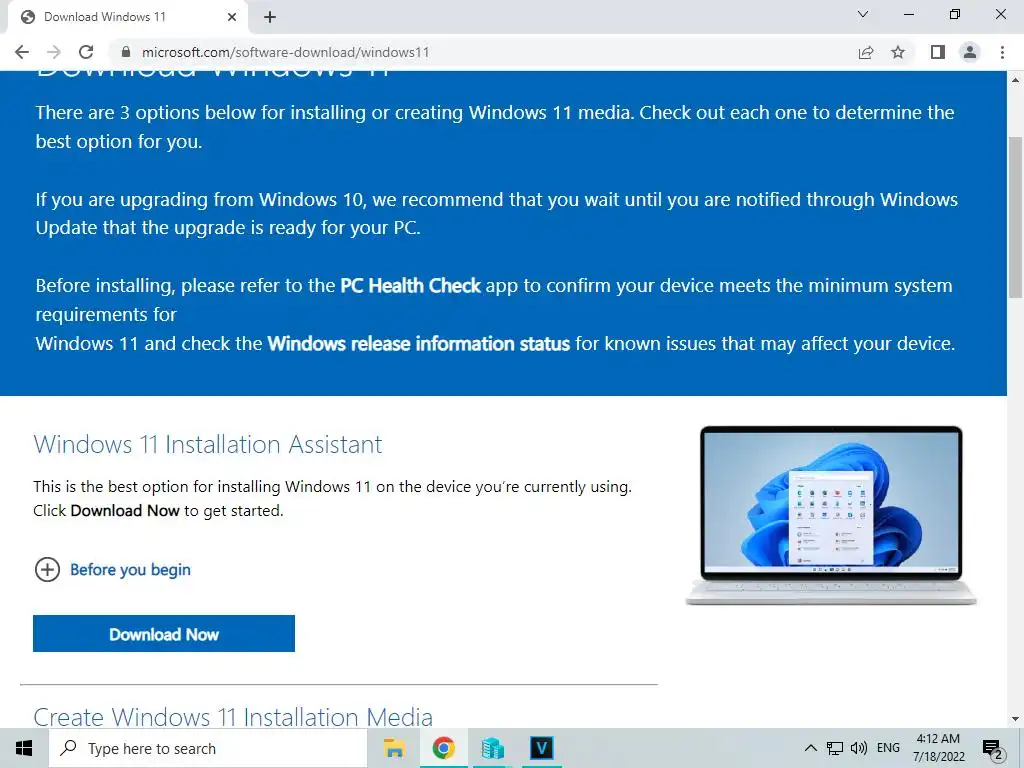Open the Chrome profile avatar
This screenshot has height=768, width=1024.
point(970,52)
